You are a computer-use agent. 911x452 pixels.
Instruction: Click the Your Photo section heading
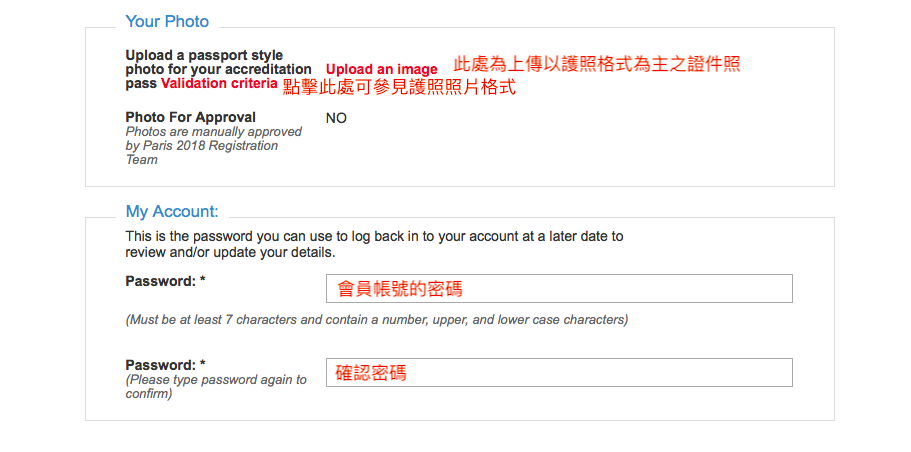(167, 21)
